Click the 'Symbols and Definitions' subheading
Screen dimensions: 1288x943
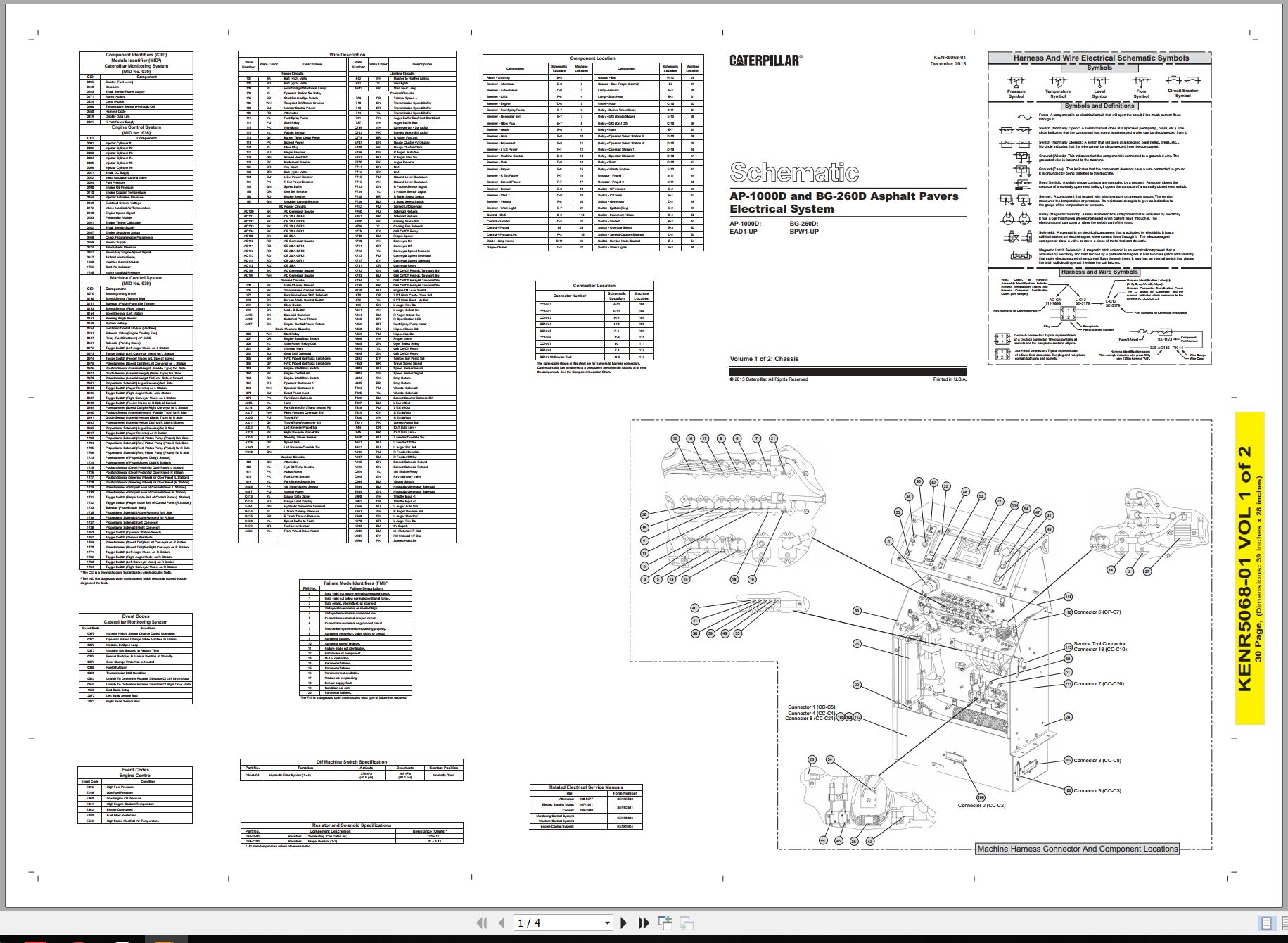coord(1099,106)
